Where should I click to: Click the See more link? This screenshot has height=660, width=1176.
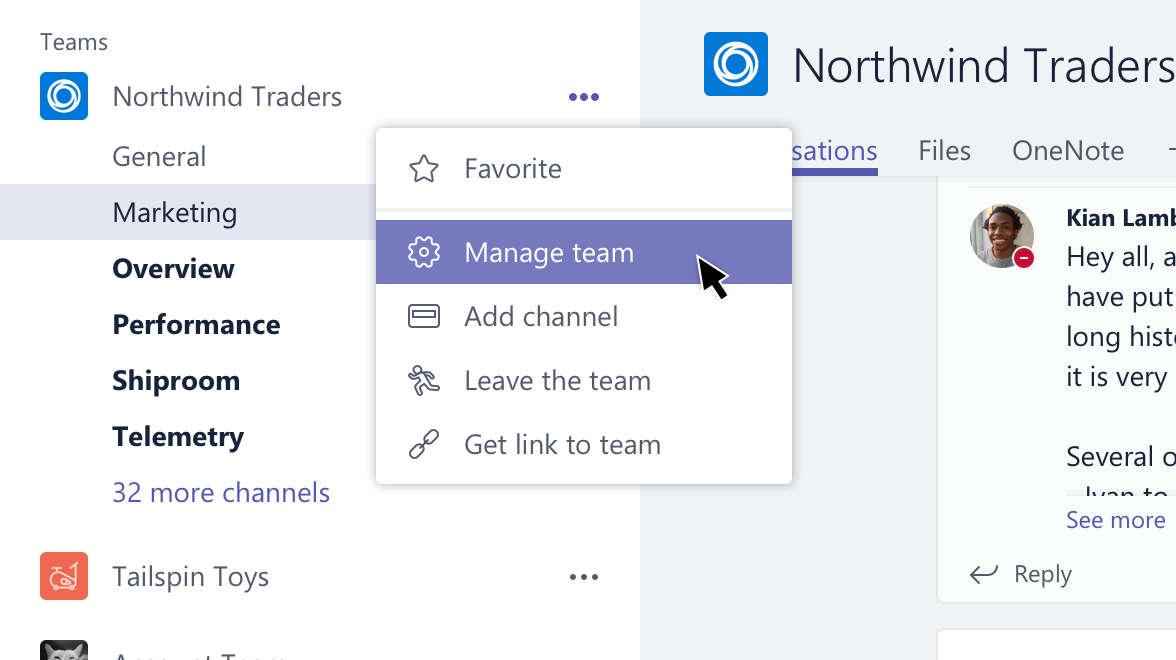(1114, 519)
